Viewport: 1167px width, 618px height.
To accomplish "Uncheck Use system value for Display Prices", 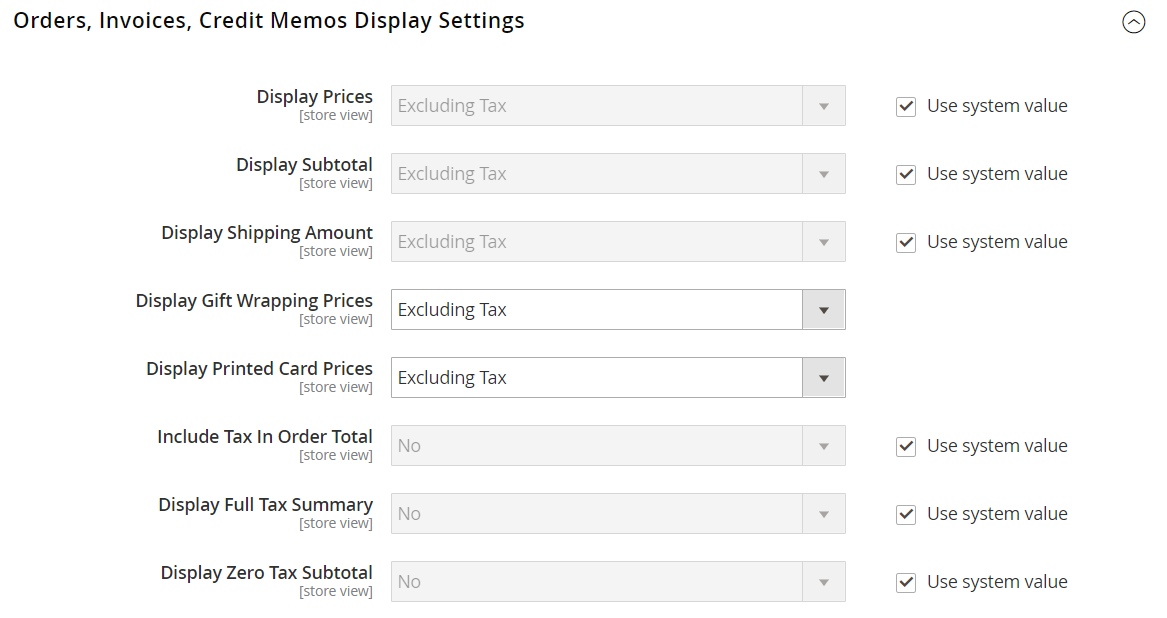I will pos(906,106).
